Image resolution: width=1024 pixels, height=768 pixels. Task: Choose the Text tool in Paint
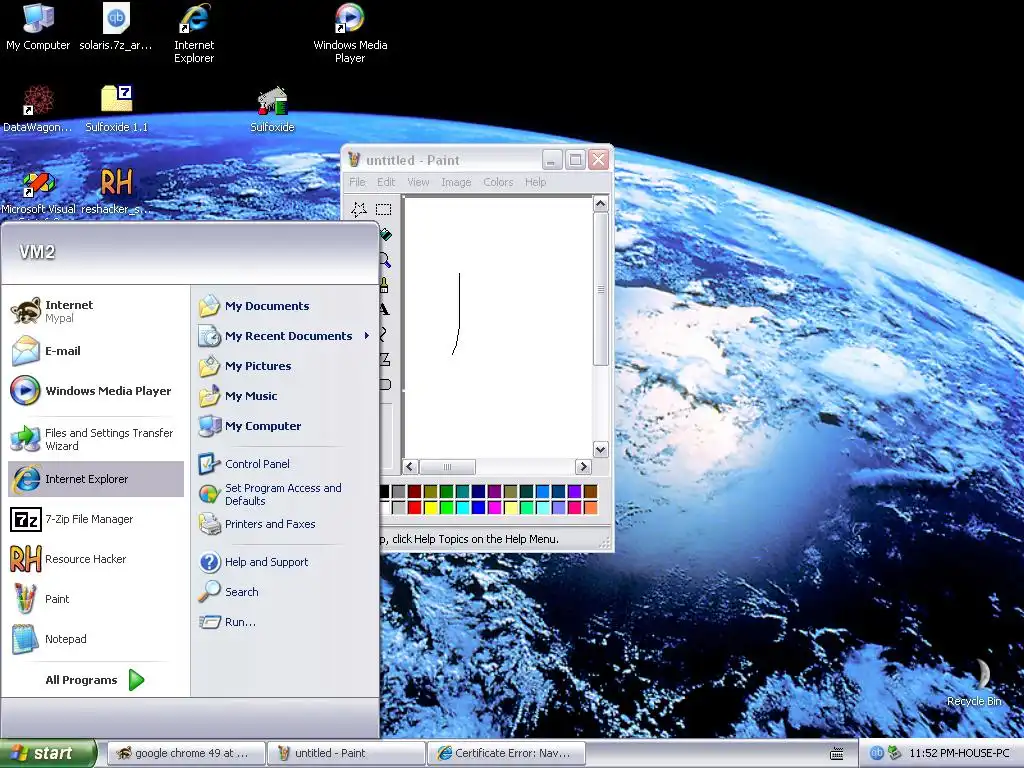[x=385, y=310]
